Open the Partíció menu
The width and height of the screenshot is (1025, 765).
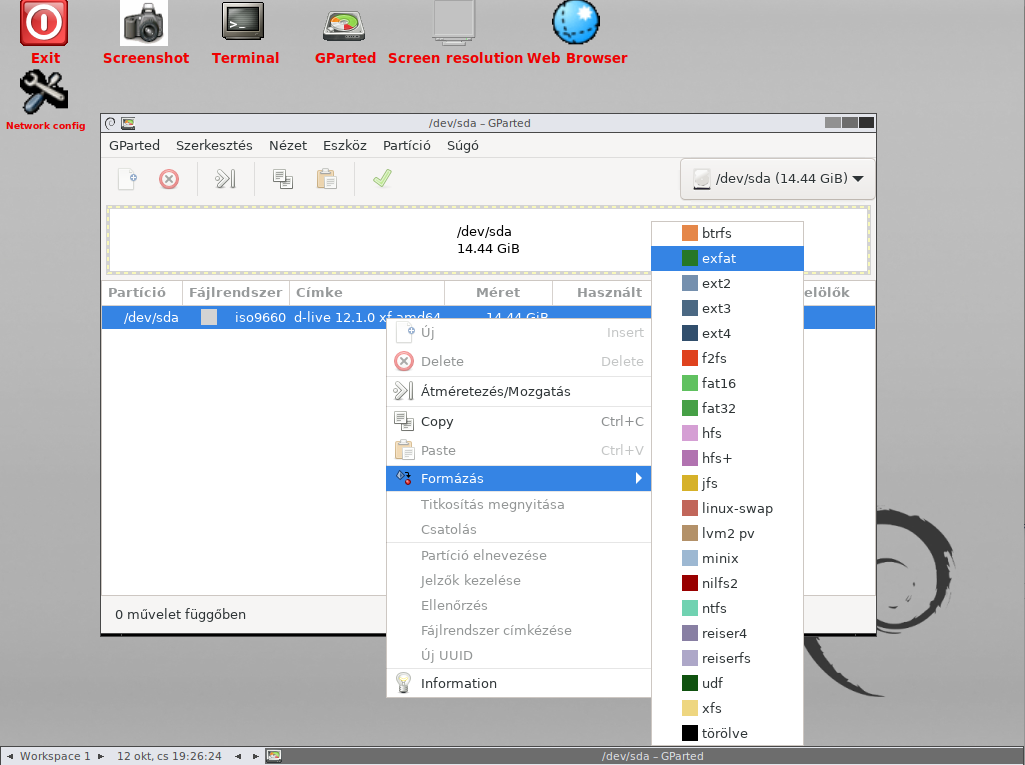pos(407,145)
